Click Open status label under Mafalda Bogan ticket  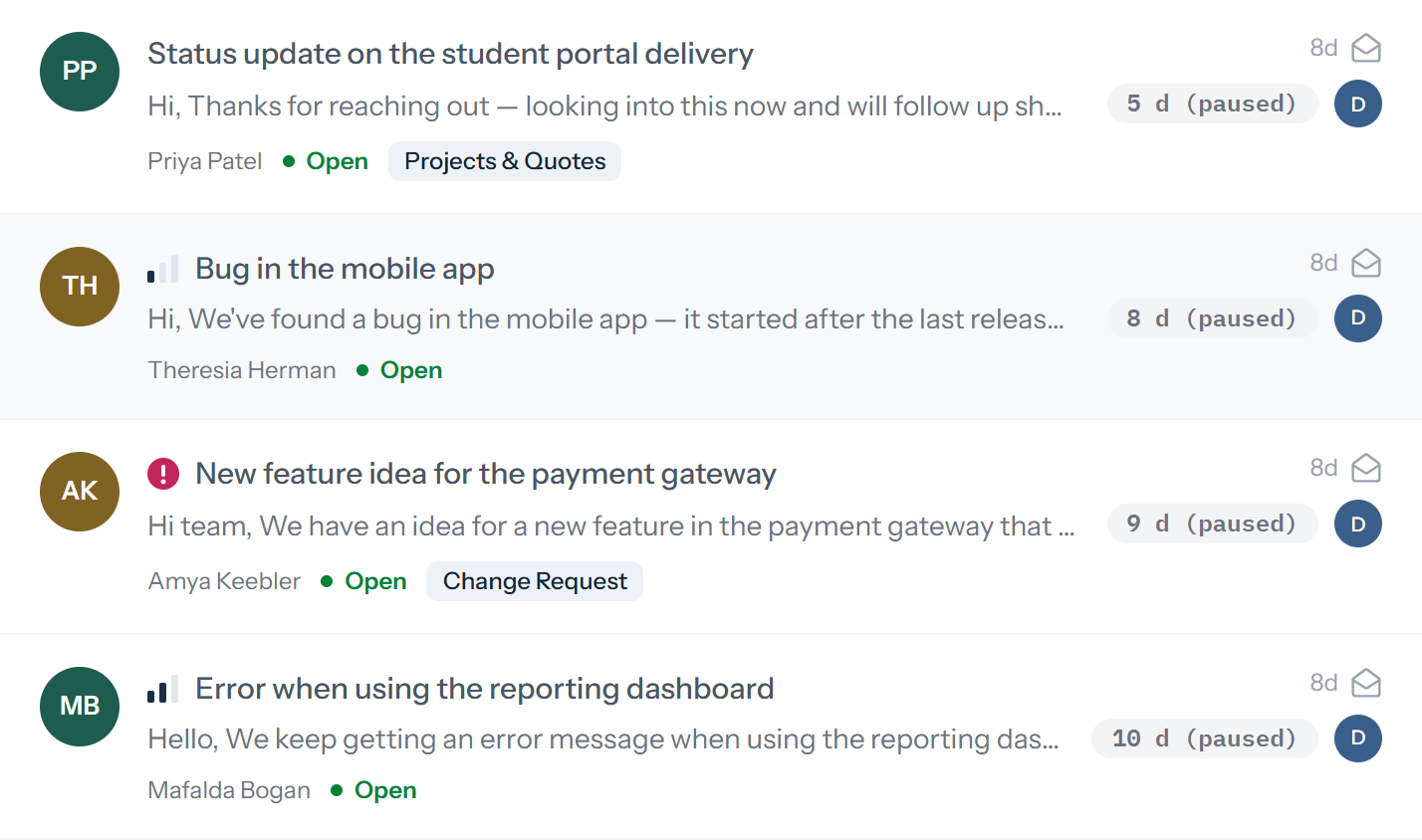pos(385,790)
